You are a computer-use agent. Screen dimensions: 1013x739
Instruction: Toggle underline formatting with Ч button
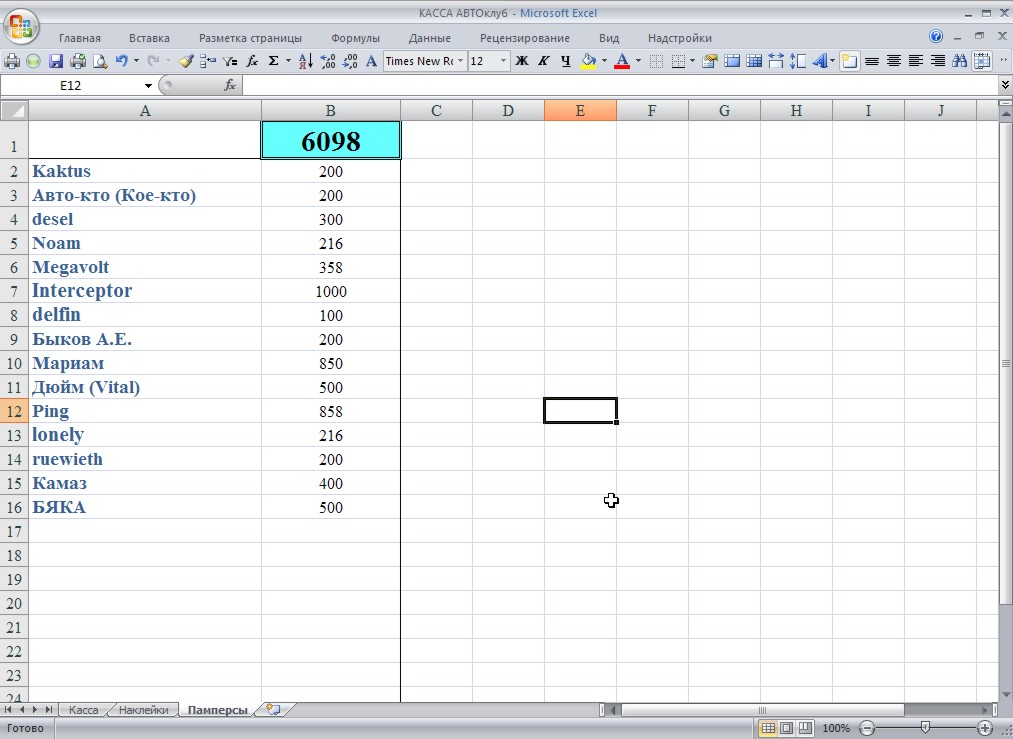pyautogui.click(x=565, y=61)
